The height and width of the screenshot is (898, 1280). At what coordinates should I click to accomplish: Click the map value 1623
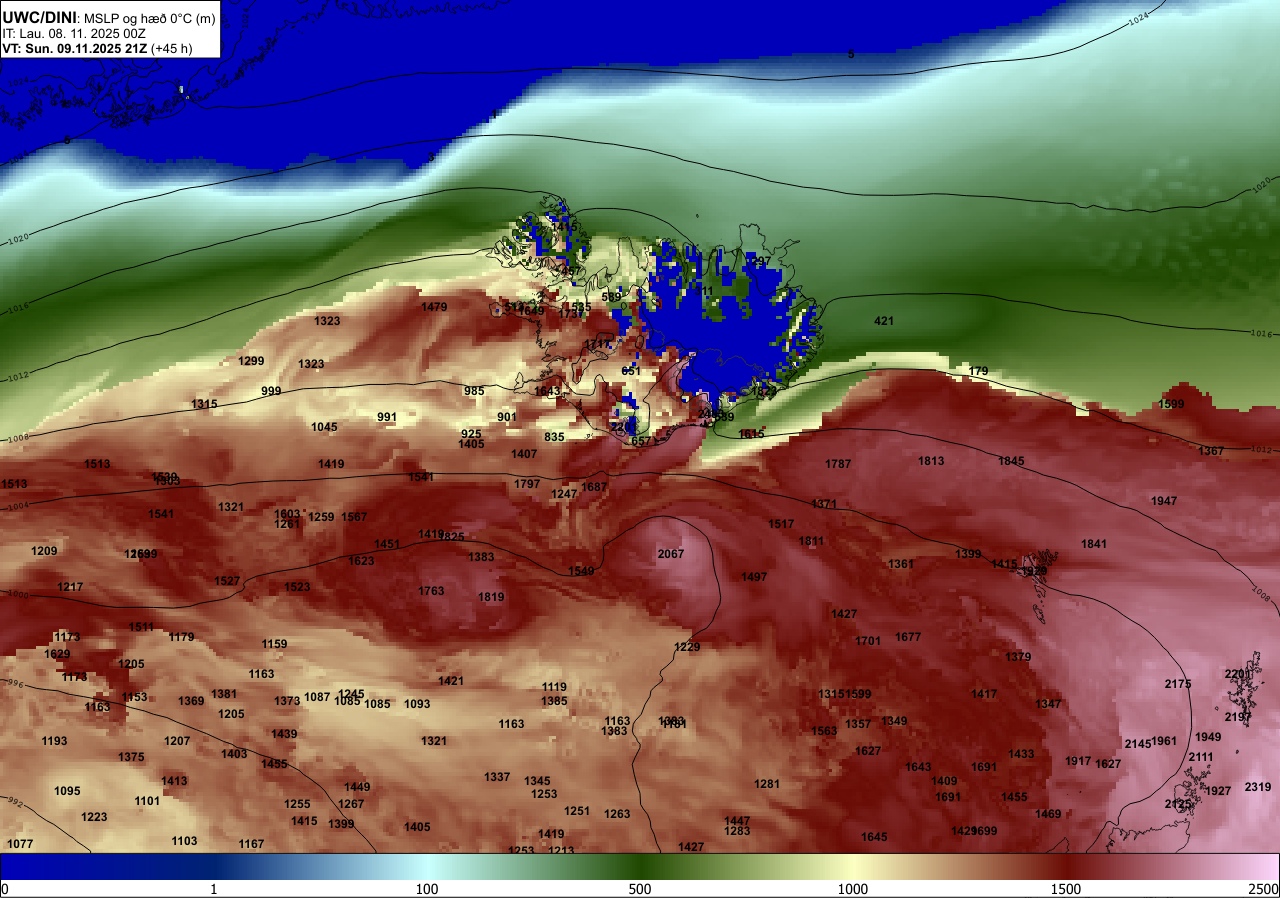tap(361, 561)
